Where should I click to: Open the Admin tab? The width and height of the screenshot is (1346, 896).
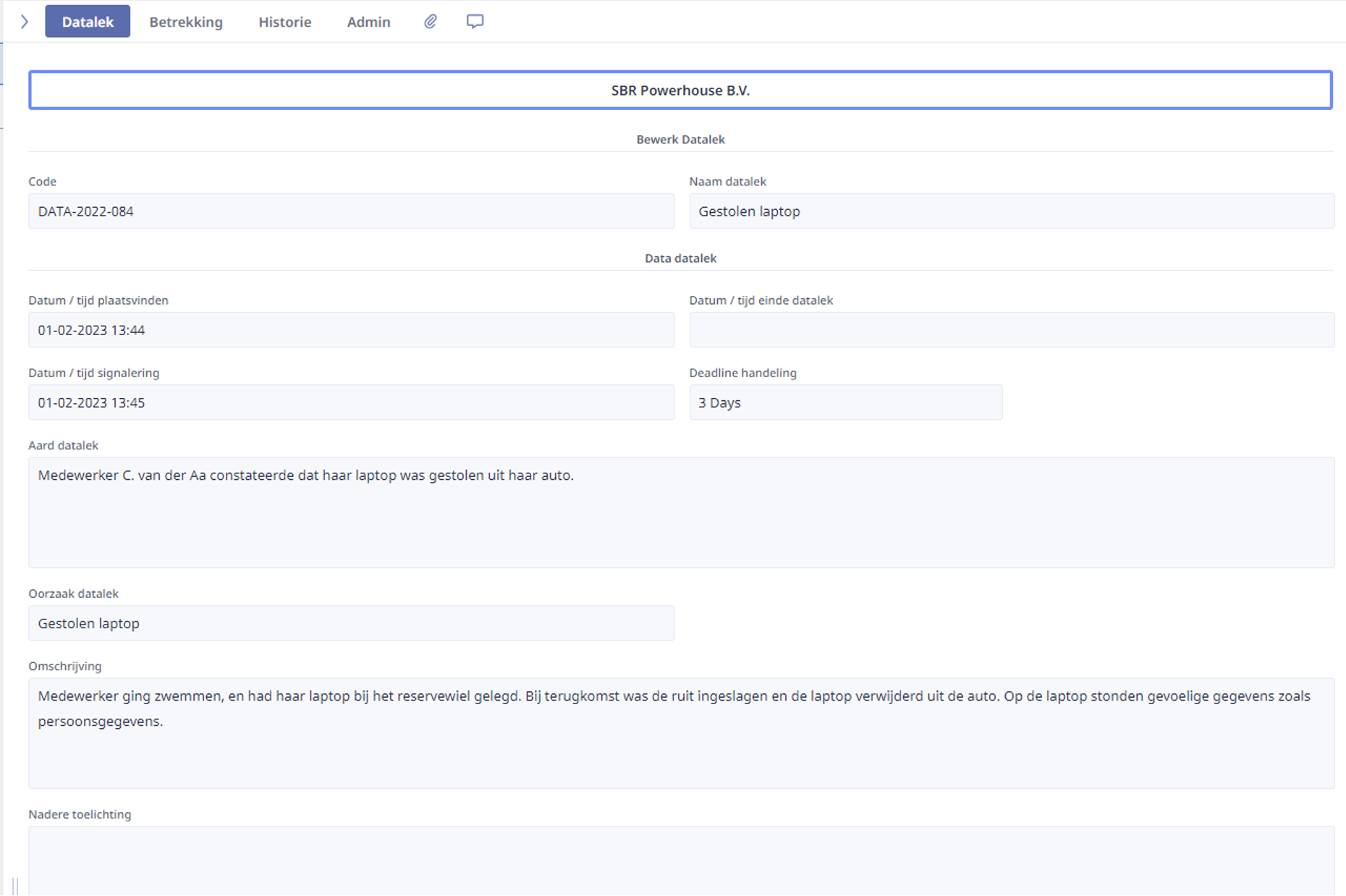click(368, 22)
